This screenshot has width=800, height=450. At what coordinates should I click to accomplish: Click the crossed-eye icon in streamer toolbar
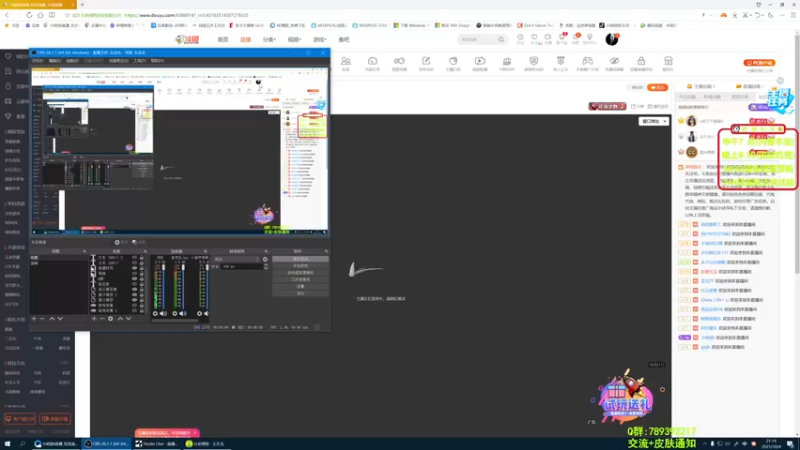click(x=614, y=61)
